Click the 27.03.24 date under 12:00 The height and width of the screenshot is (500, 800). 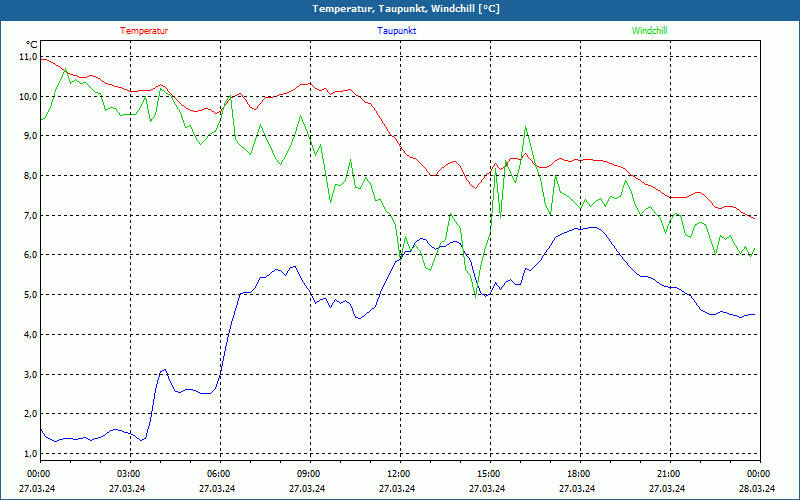[x=397, y=488]
